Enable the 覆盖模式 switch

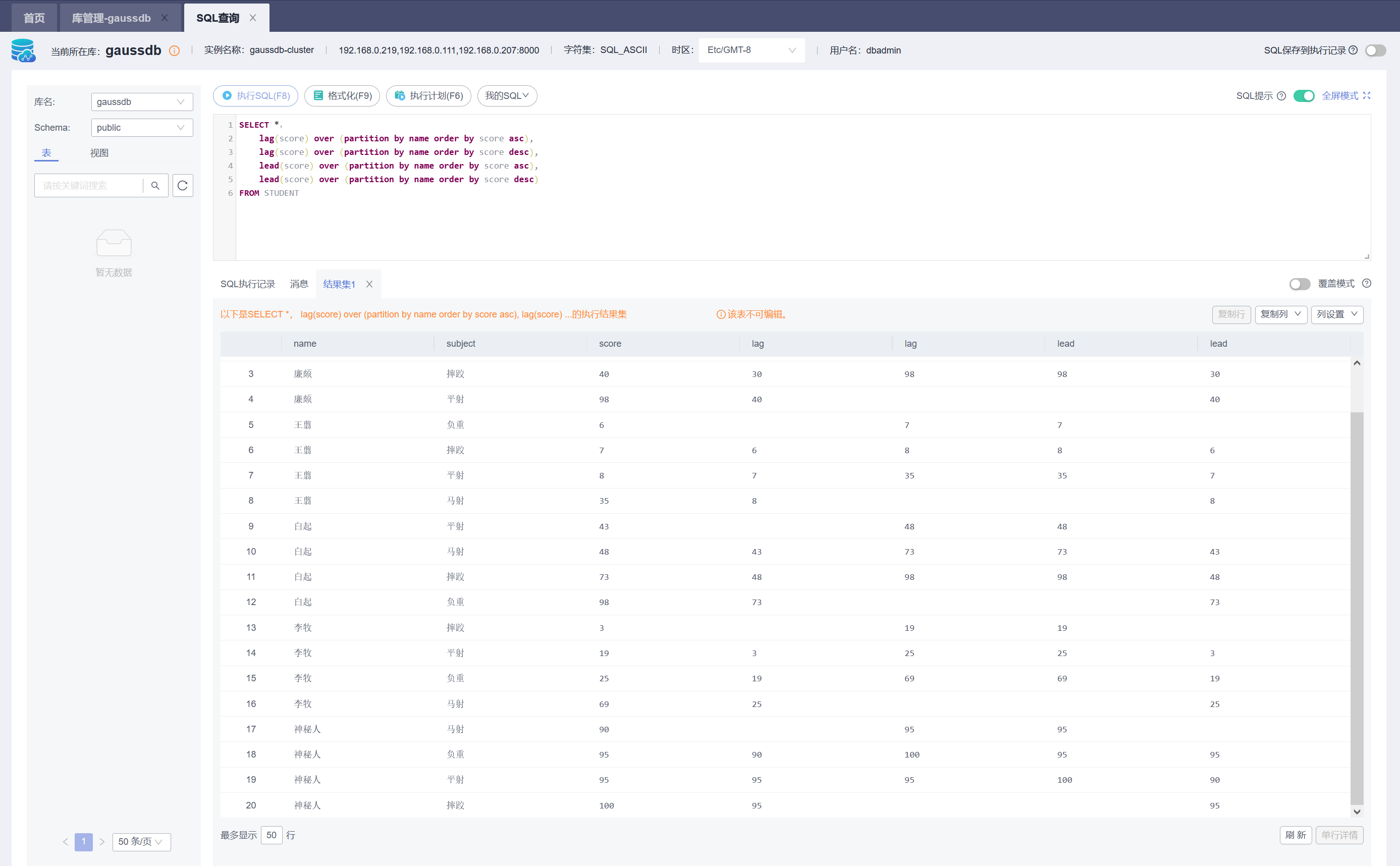pos(1299,284)
